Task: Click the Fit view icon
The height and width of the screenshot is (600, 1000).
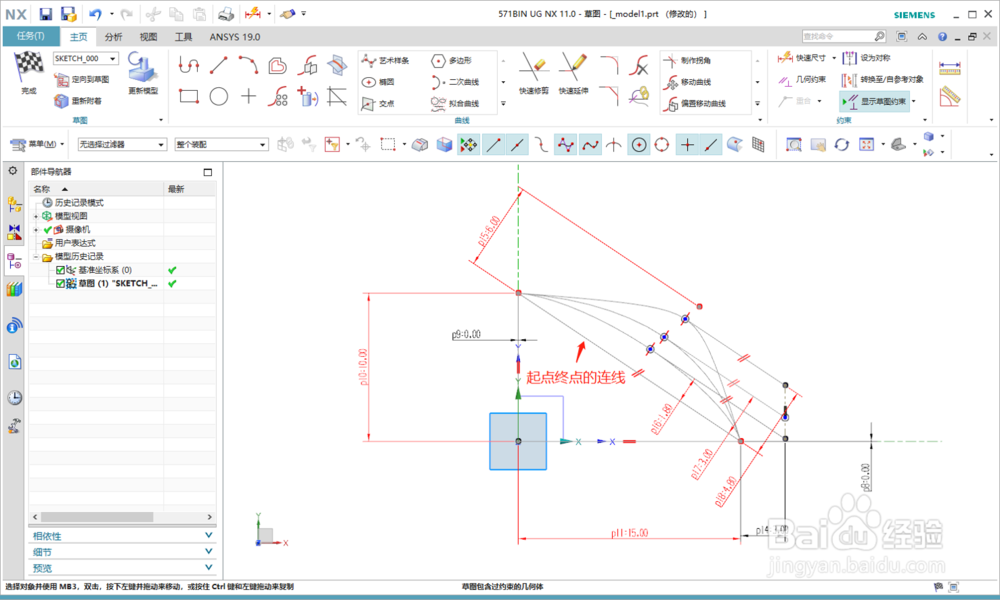Action: click(x=866, y=145)
